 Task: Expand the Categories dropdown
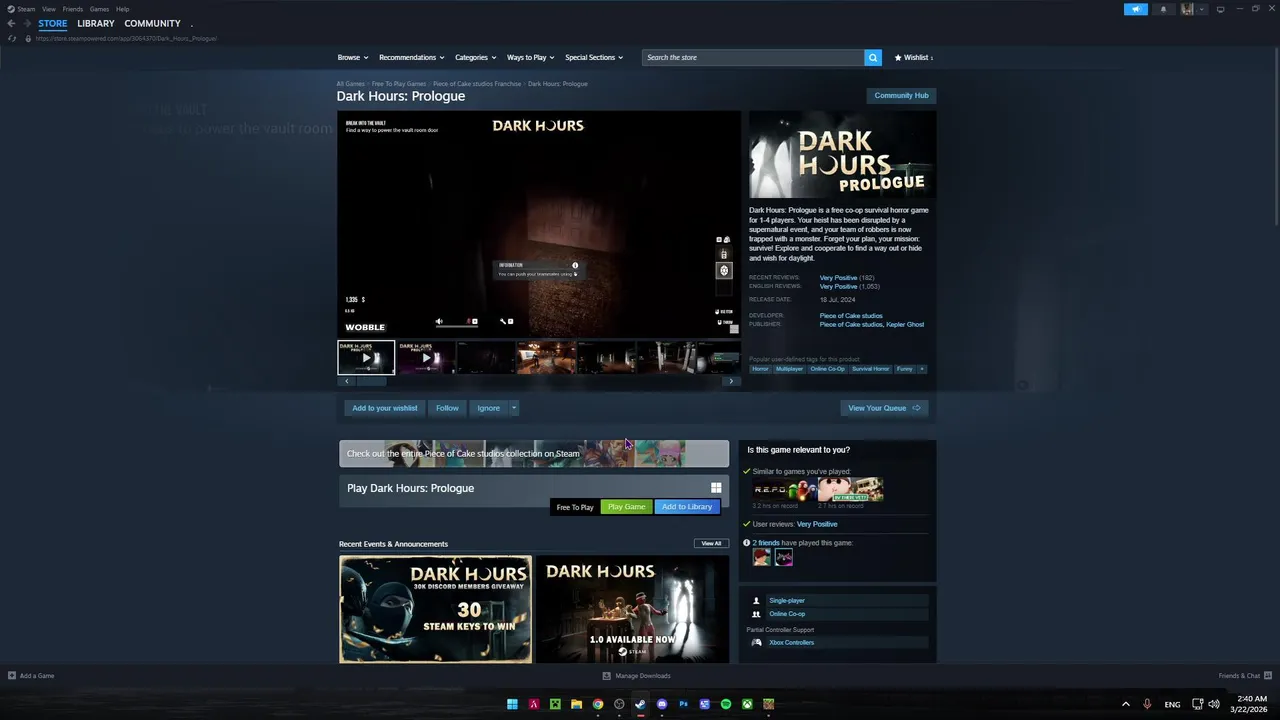click(x=475, y=57)
